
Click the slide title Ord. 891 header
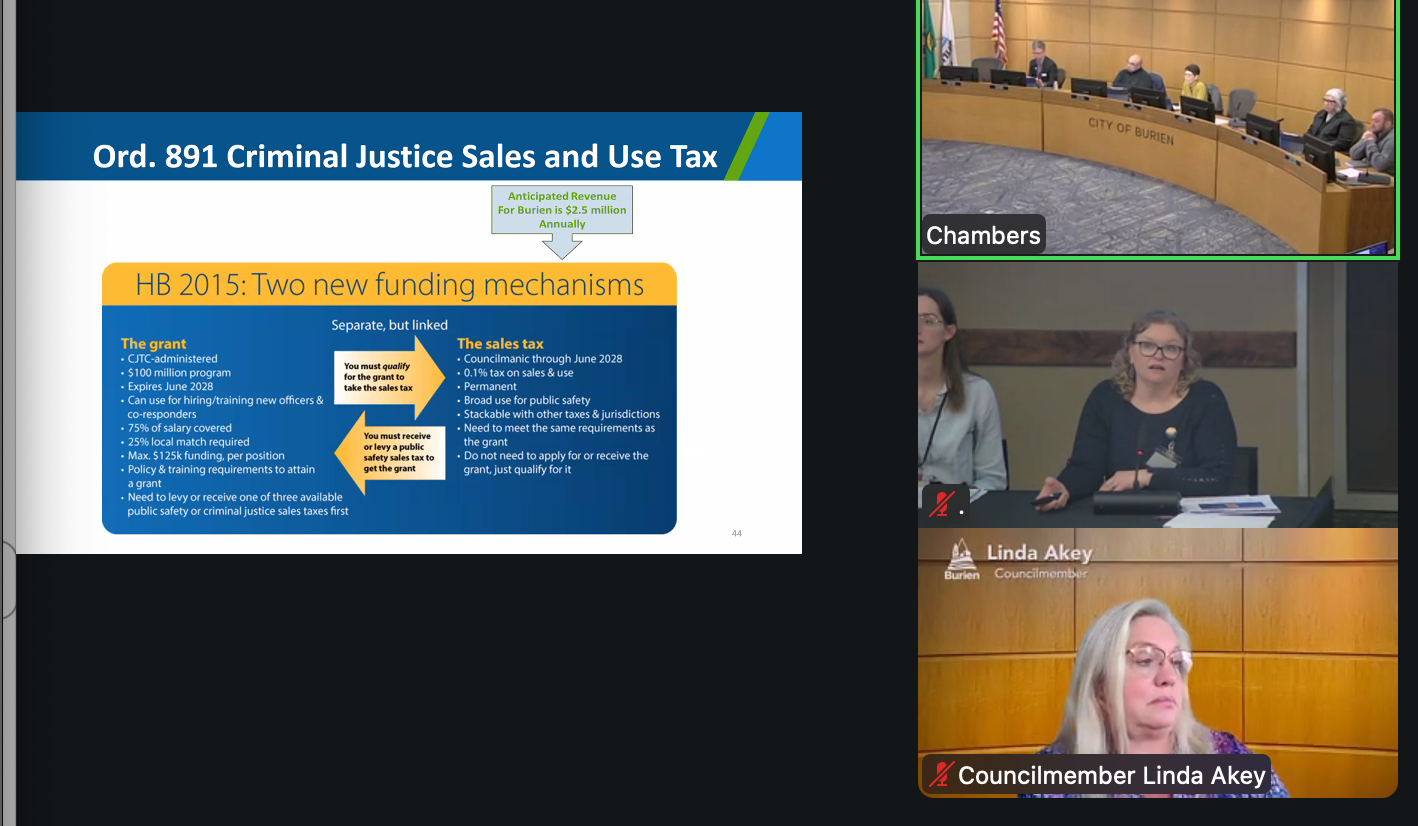coord(405,156)
